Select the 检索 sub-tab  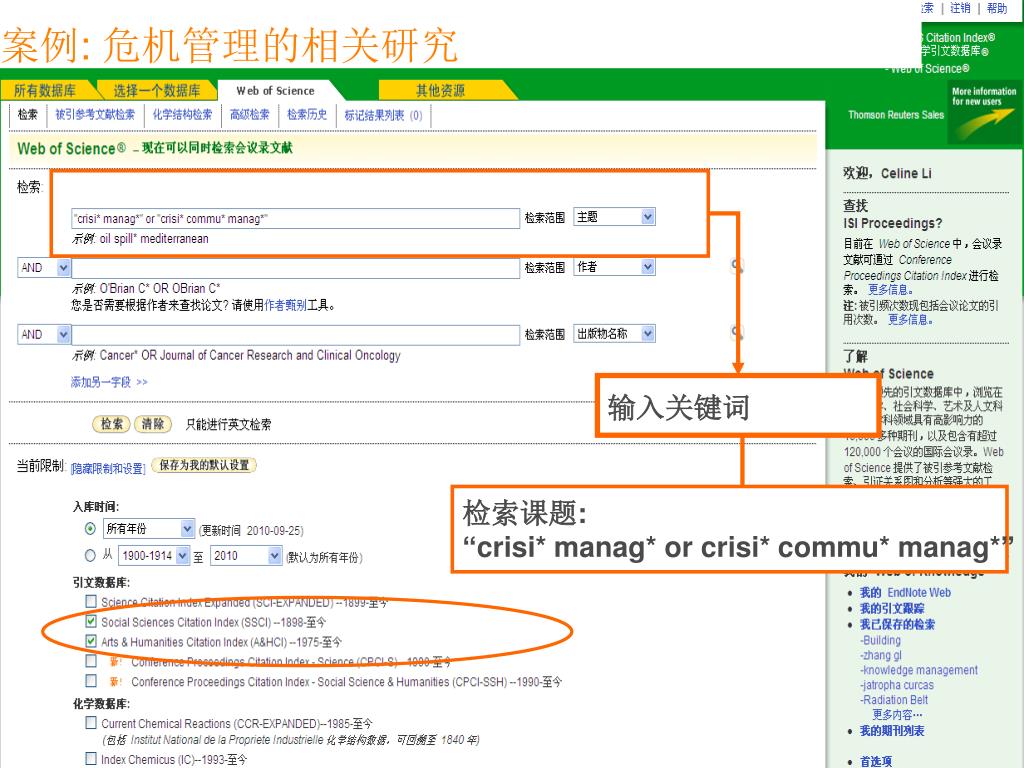click(x=27, y=115)
